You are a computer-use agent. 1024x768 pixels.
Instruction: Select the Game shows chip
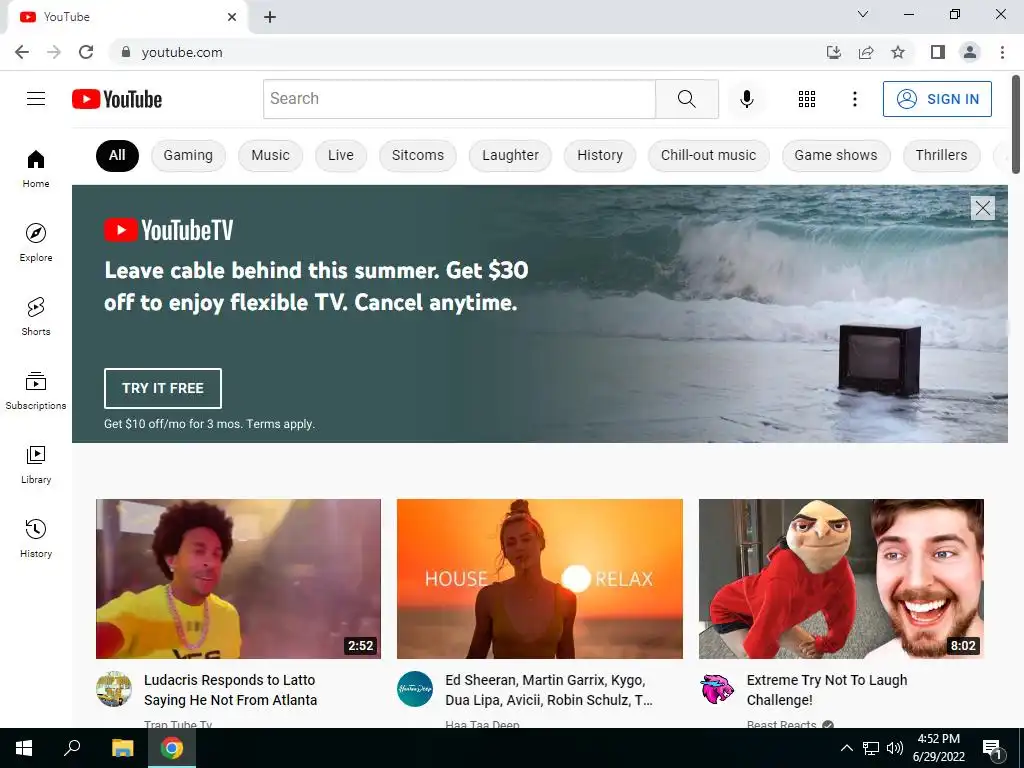(836, 155)
